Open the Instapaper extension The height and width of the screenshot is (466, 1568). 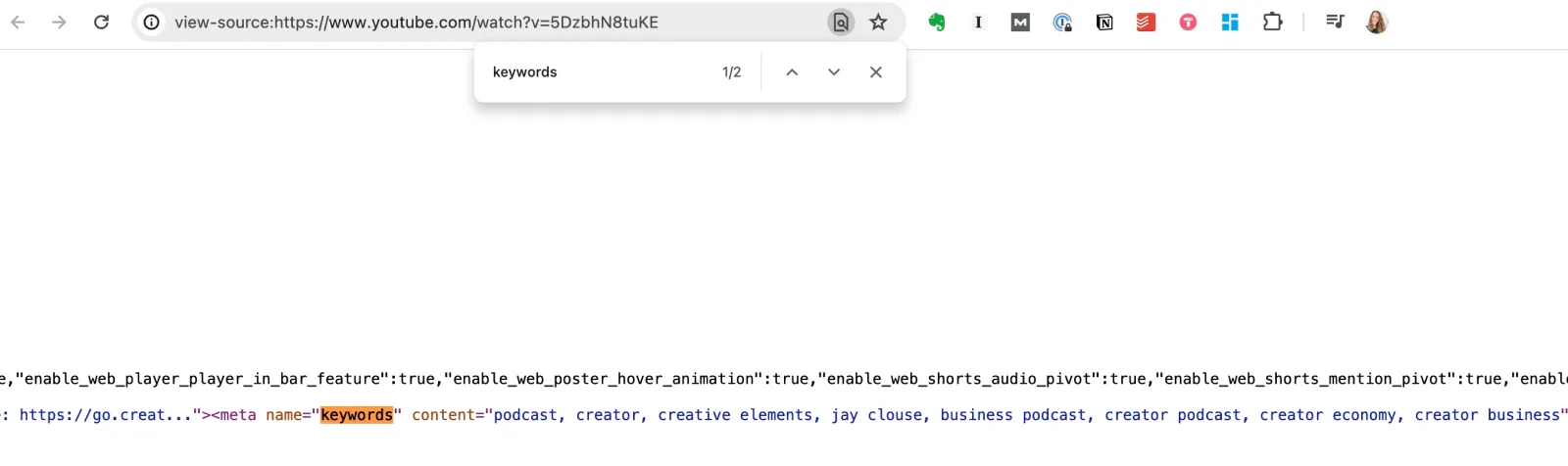(978, 22)
